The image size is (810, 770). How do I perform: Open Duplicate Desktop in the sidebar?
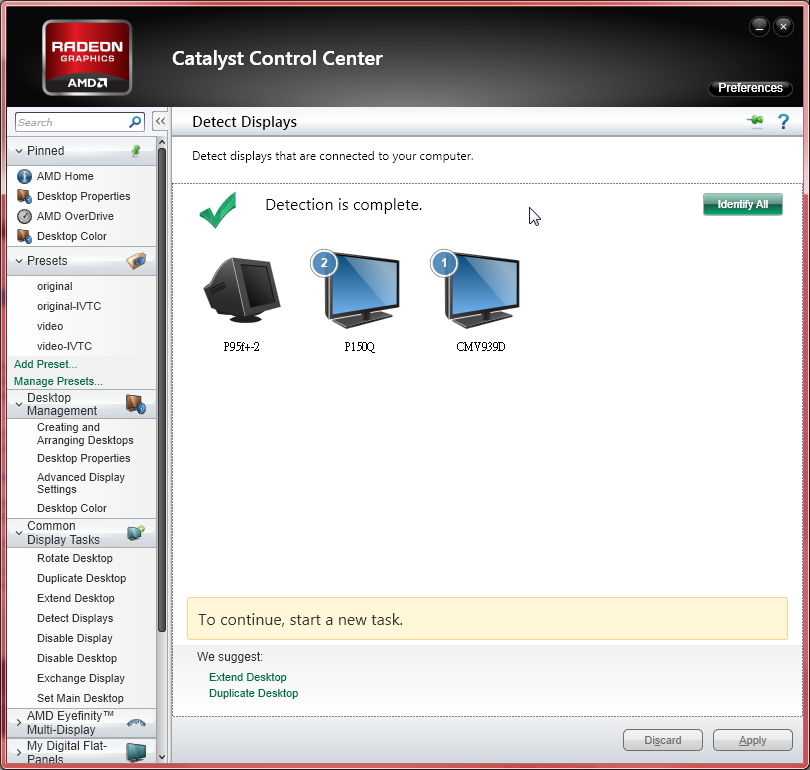82,578
